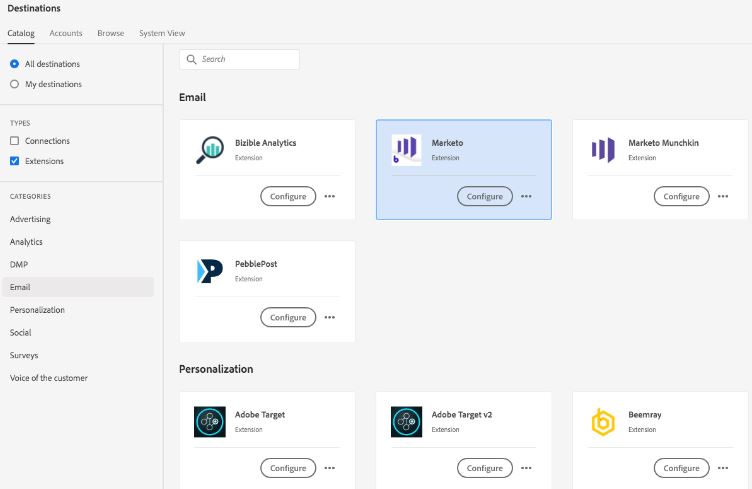Viewport: 752px width, 489px height.
Task: Click the Beemray card title
Action: tap(645, 415)
